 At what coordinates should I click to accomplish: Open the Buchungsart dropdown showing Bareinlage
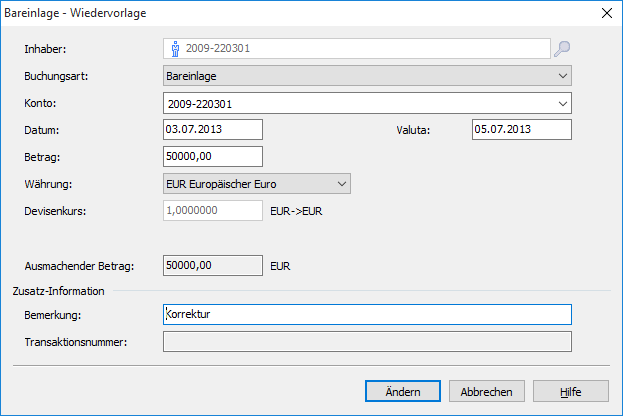(x=366, y=76)
